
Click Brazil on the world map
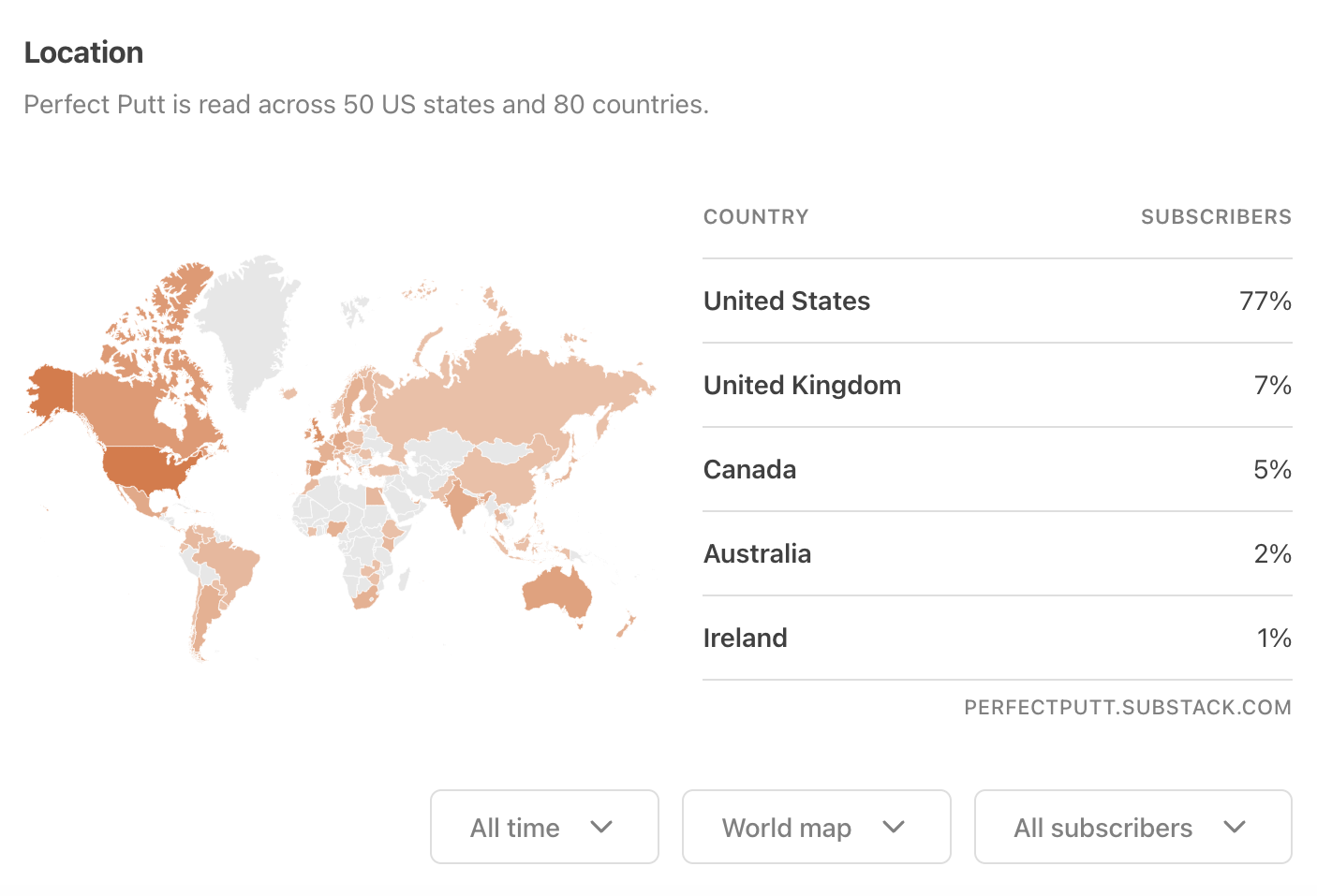tap(231, 566)
